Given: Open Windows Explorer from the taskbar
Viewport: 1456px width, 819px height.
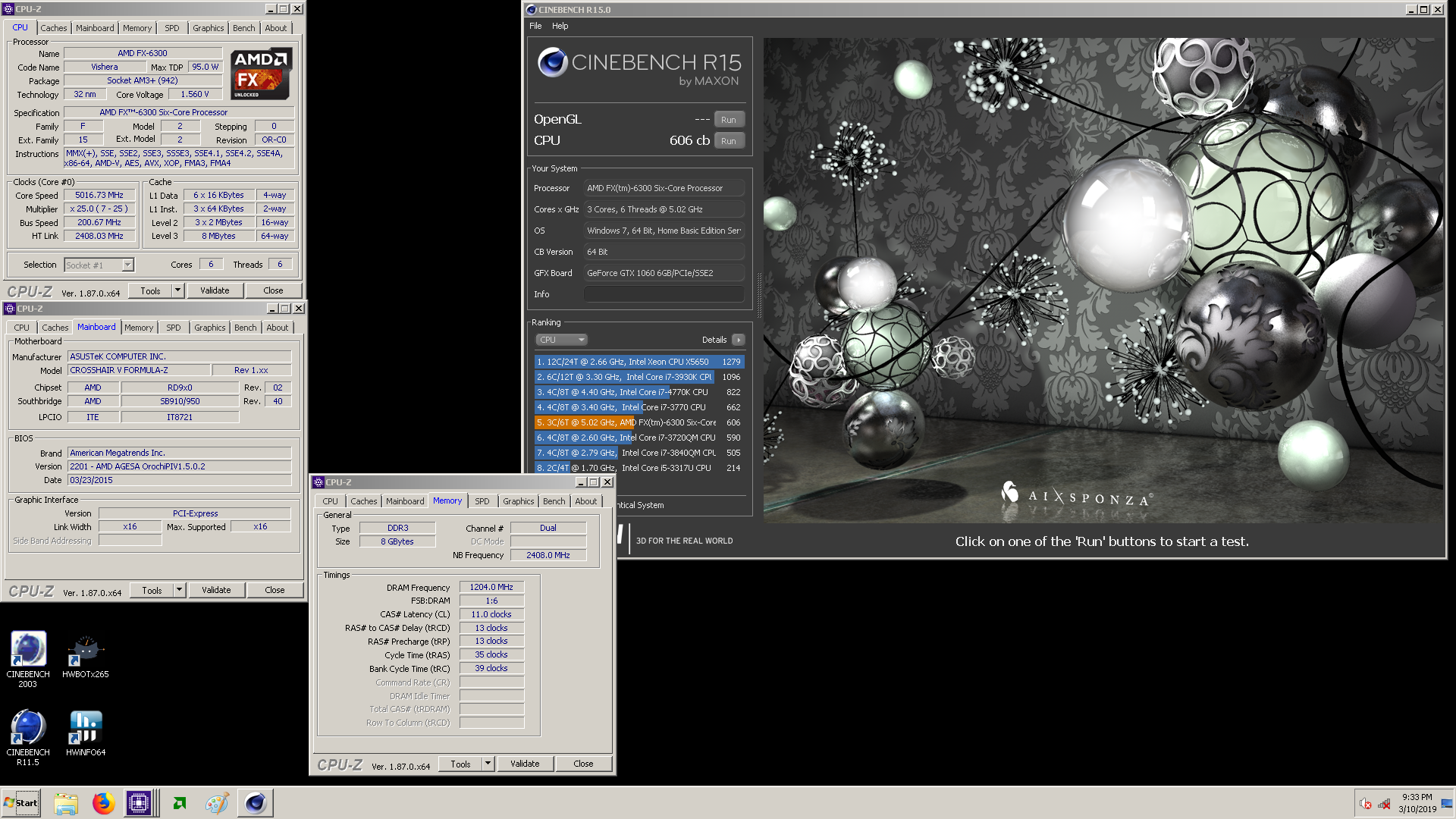Looking at the screenshot, I should 66,803.
